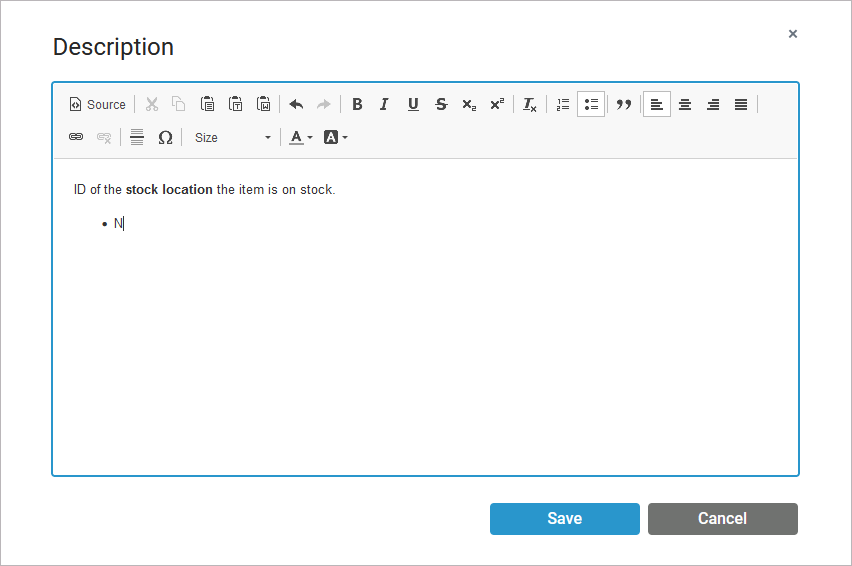Toggle the bulleted list button
Image resolution: width=852 pixels, height=566 pixels.
(591, 104)
